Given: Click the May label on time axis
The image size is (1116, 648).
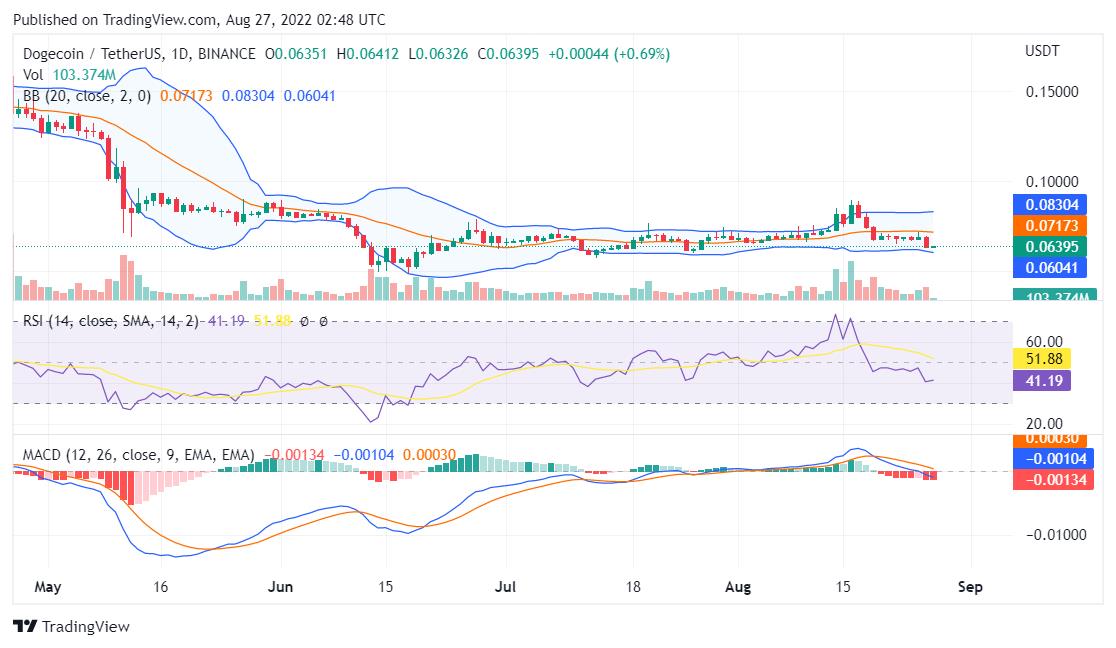Looking at the screenshot, I should tap(48, 587).
